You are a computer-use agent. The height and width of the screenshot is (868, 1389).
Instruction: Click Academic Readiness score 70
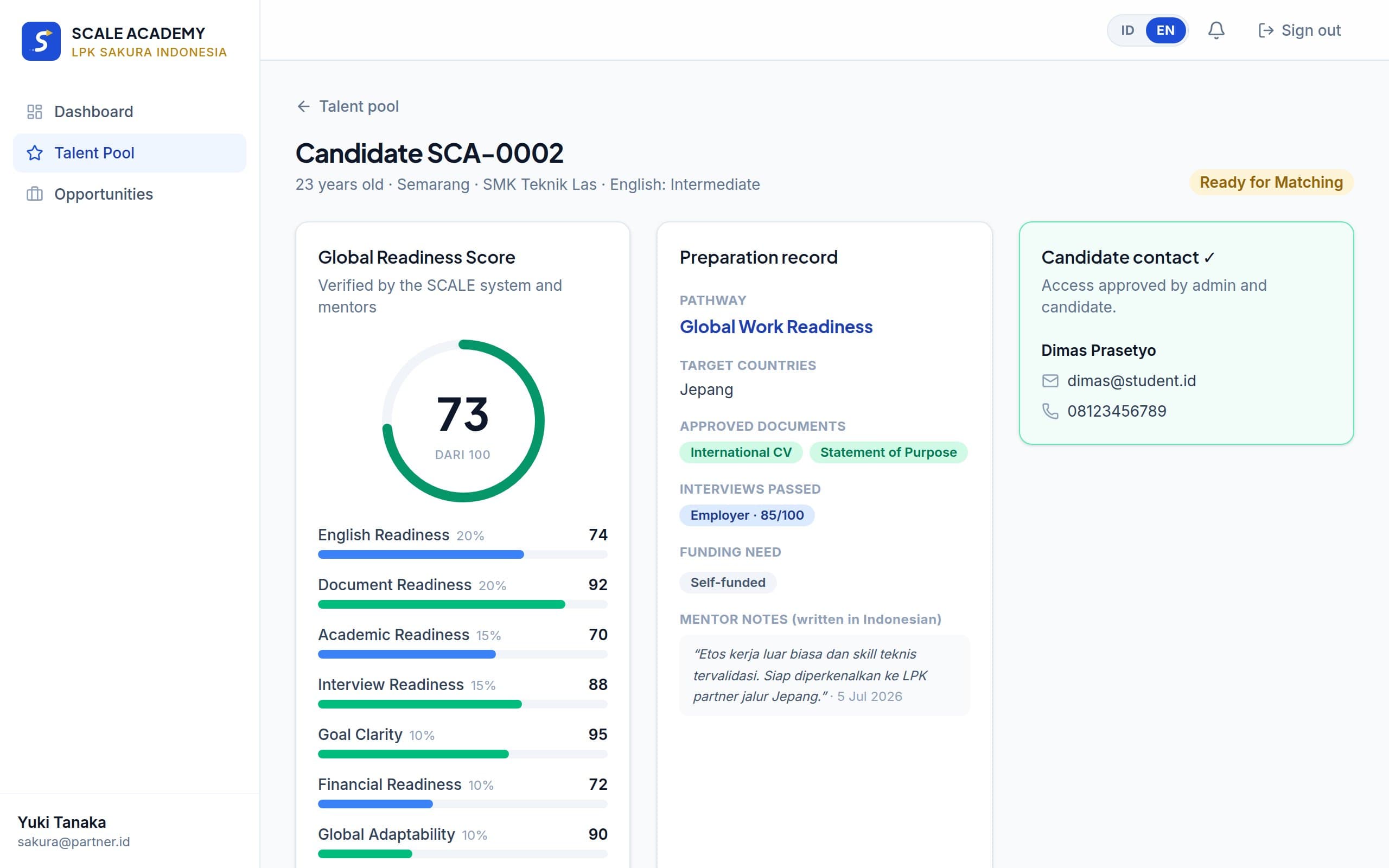(598, 635)
